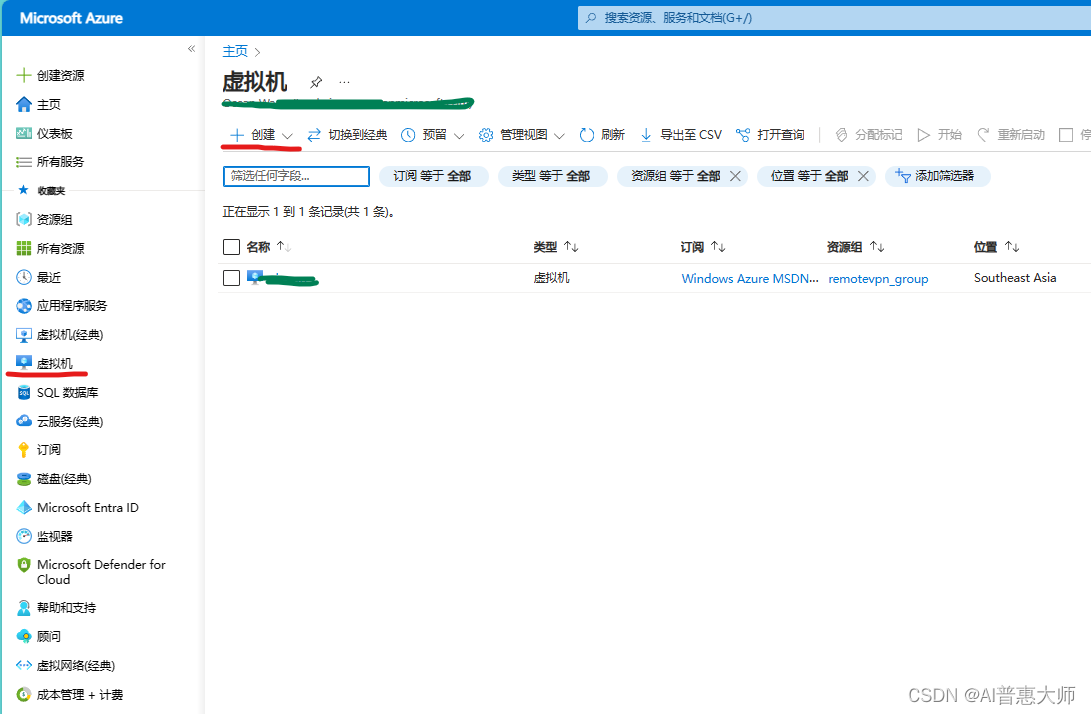
Task: Open Microsoft Defender for Cloud shield icon
Action: pos(24,564)
